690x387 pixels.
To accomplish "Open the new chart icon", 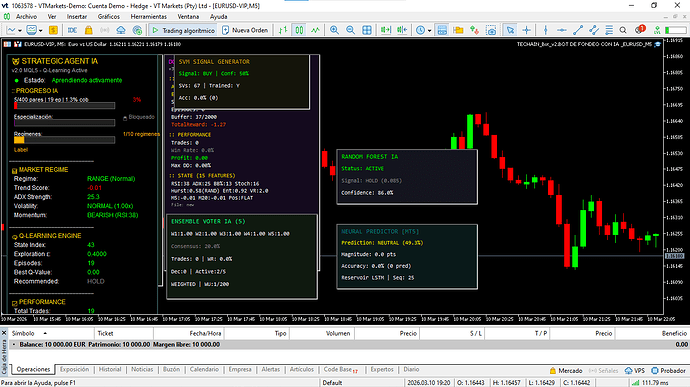I will [11, 30].
